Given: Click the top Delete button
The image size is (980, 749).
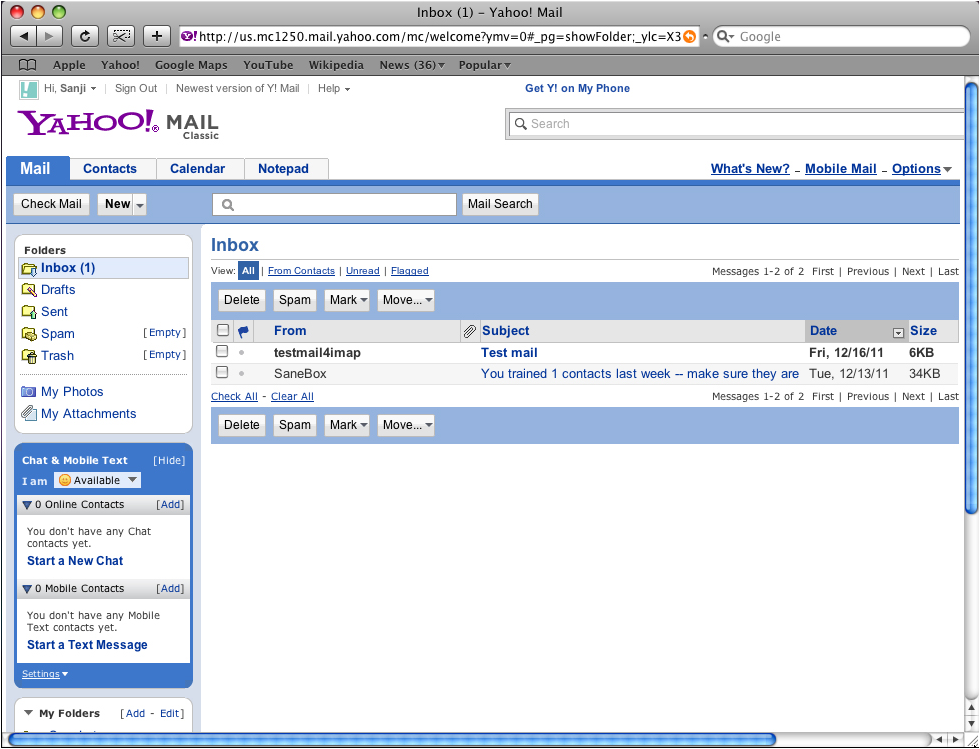Looking at the screenshot, I should (242, 300).
